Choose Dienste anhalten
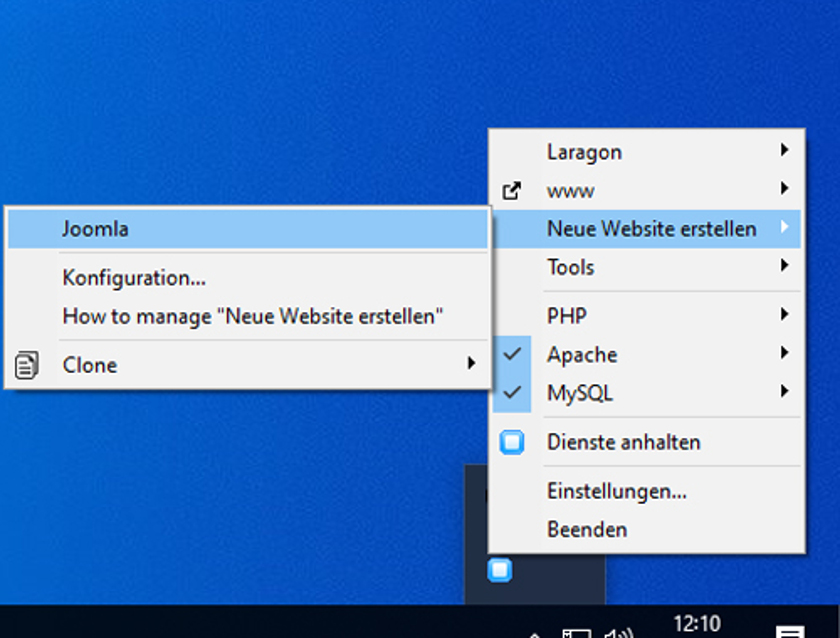This screenshot has width=840, height=638. pos(646,442)
